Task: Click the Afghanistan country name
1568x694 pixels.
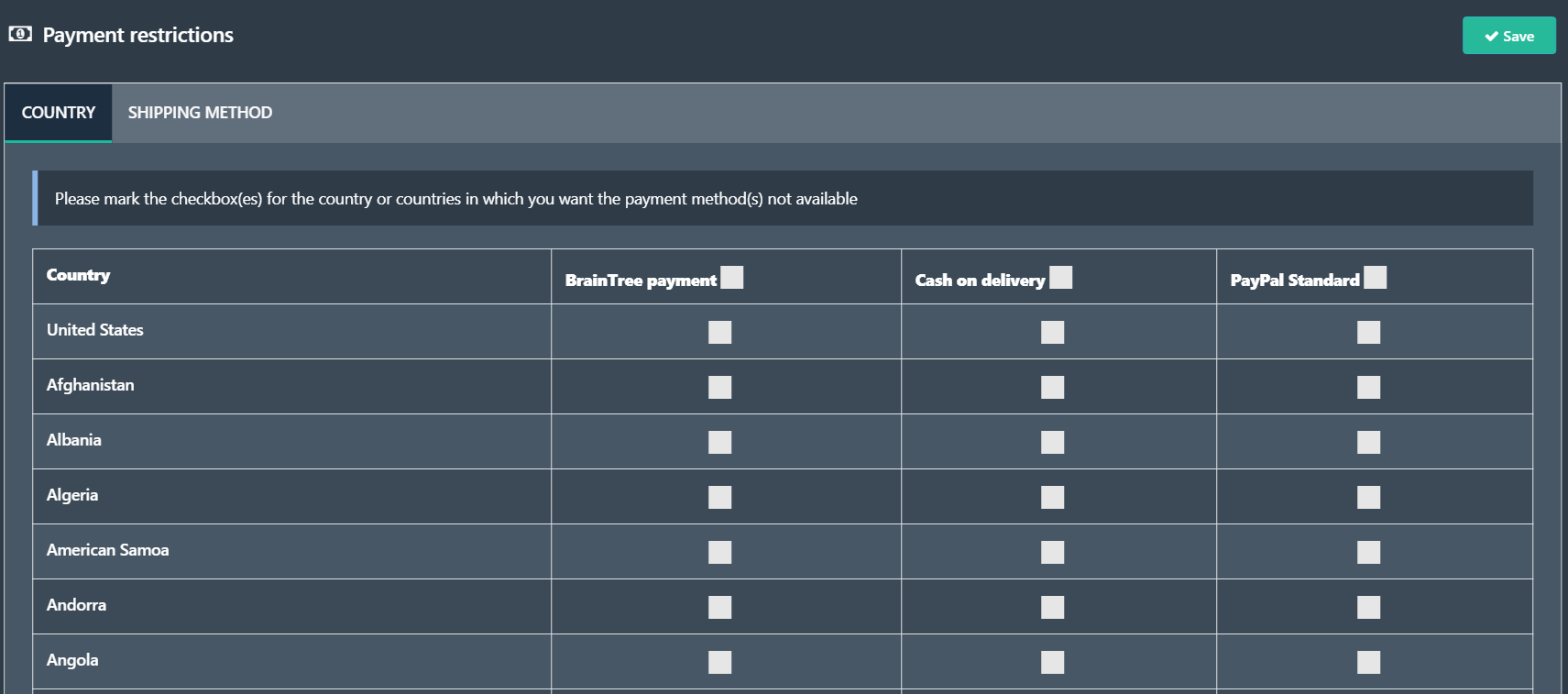Action: tap(91, 385)
